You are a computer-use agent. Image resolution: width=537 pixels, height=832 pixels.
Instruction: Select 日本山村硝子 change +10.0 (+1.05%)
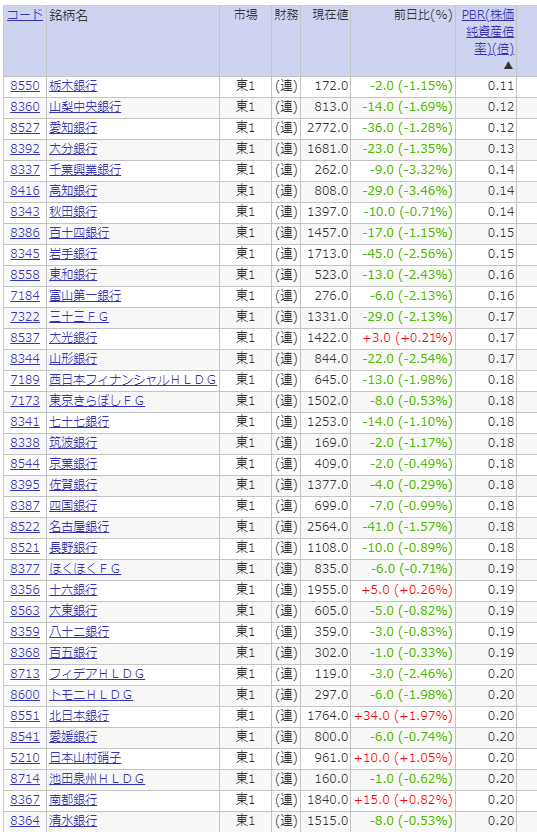tap(403, 758)
